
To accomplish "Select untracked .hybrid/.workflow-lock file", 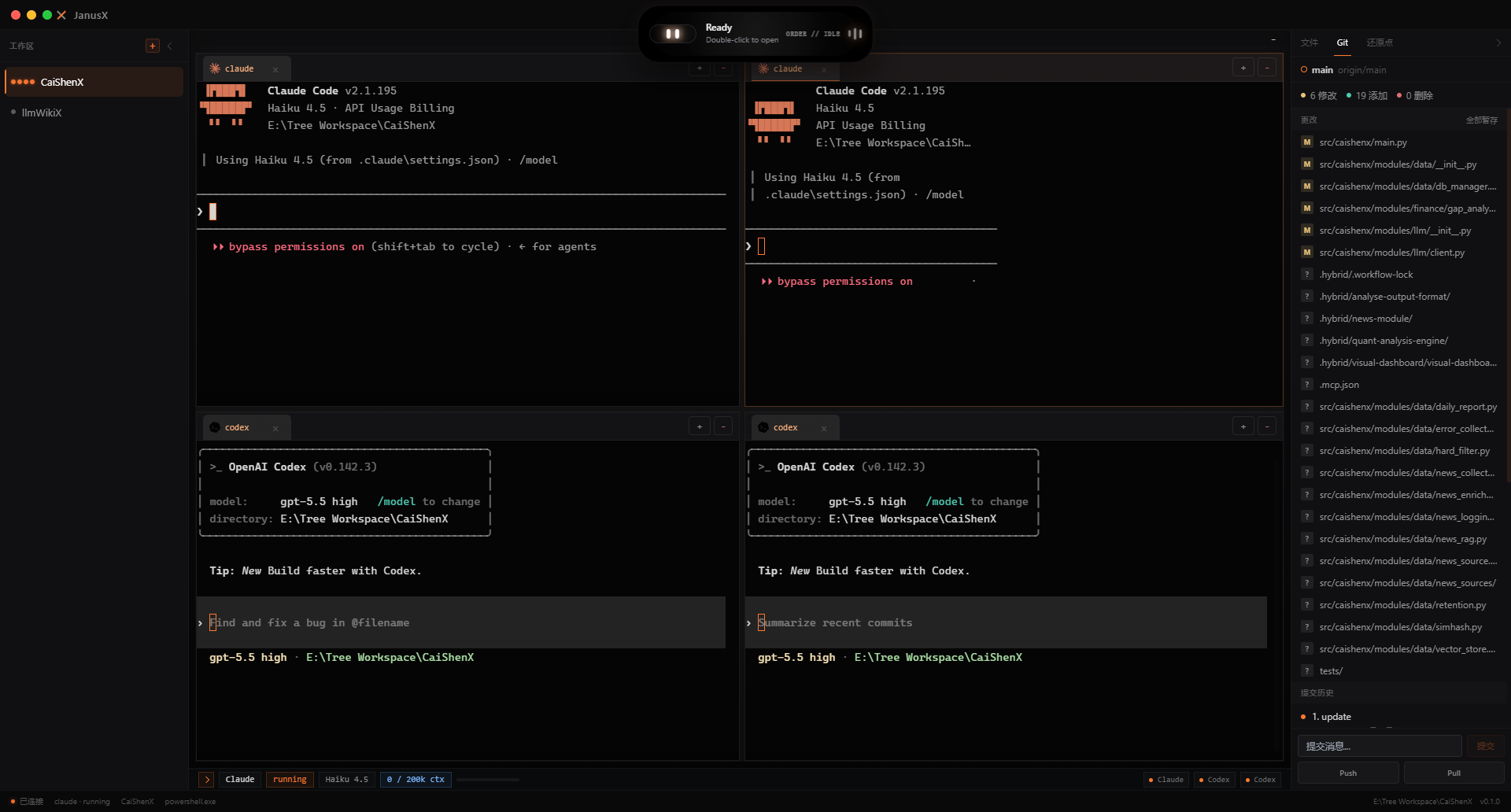I will point(1399,275).
